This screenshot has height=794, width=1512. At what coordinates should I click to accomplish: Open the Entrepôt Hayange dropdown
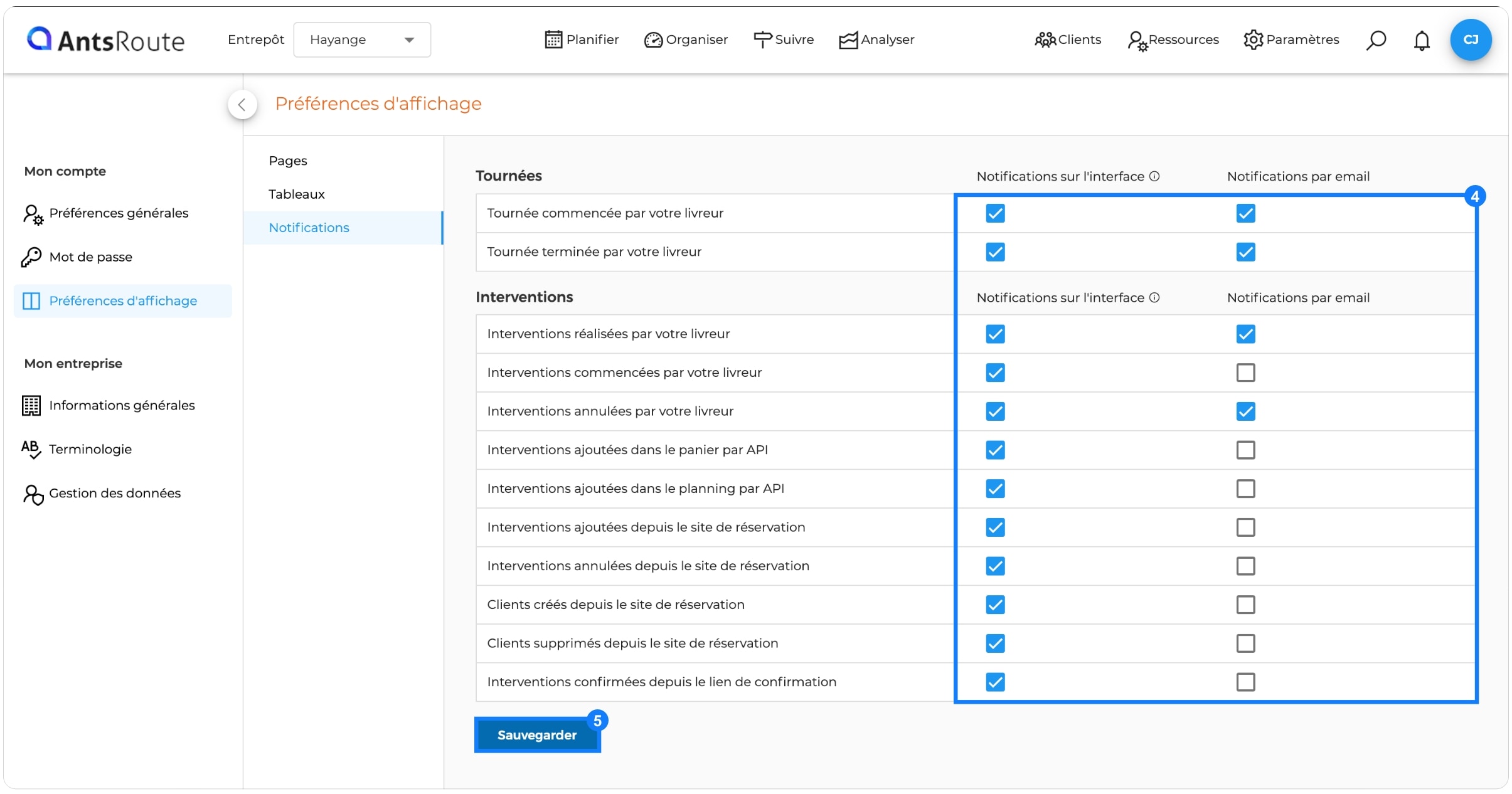pos(362,40)
